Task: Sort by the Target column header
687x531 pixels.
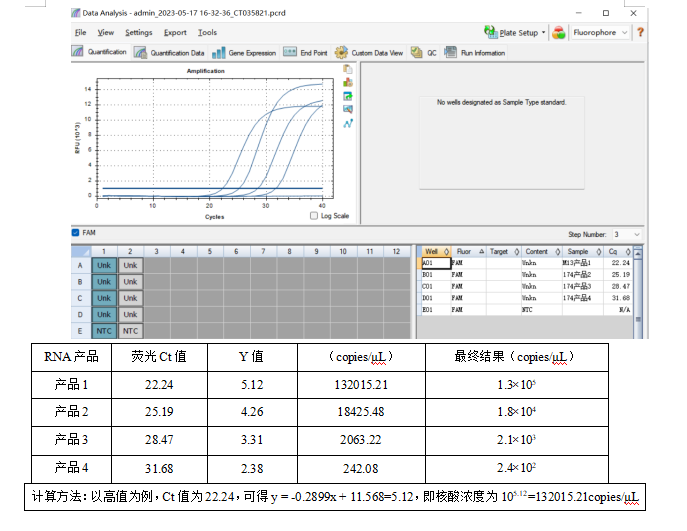Action: (503, 251)
